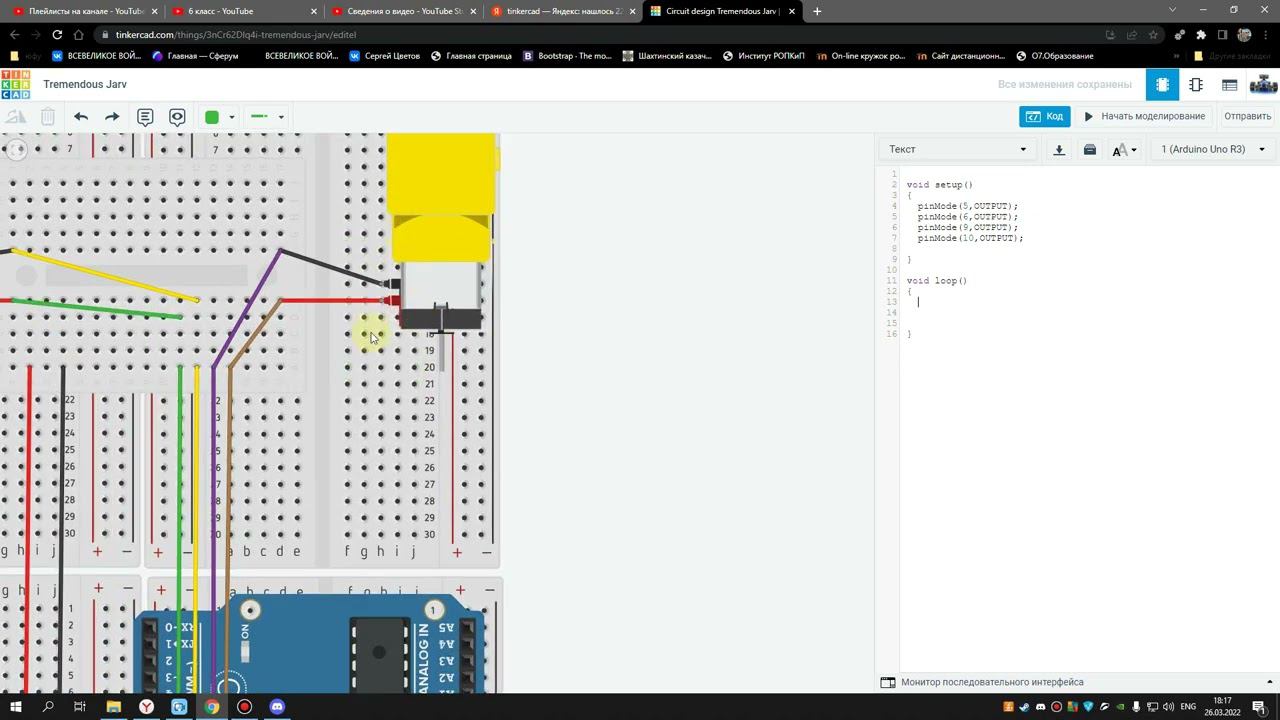Select the rotate/mirror tool icon
The height and width of the screenshot is (720, 1280).
(16, 117)
